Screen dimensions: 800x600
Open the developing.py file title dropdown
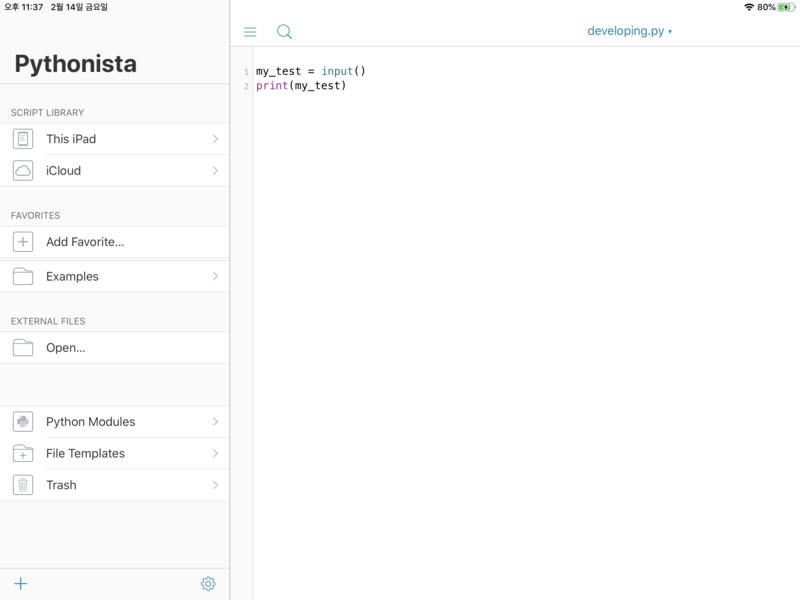629,31
